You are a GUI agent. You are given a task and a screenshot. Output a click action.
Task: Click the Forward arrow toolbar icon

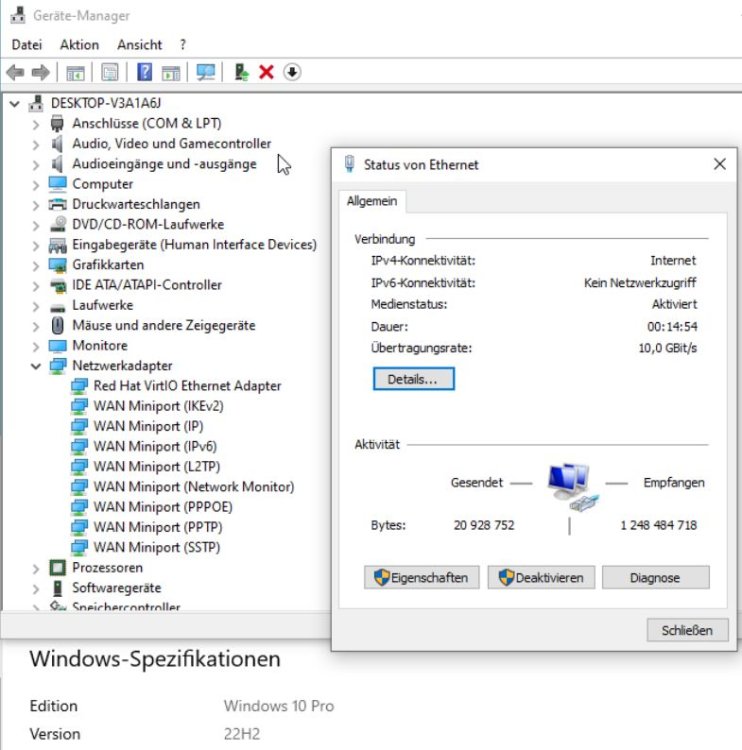40,73
